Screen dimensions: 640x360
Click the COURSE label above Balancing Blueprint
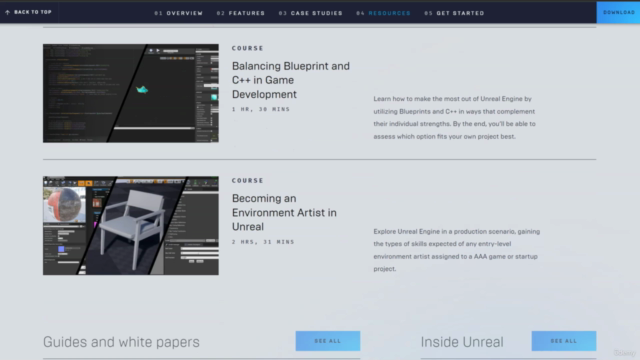pyautogui.click(x=247, y=48)
